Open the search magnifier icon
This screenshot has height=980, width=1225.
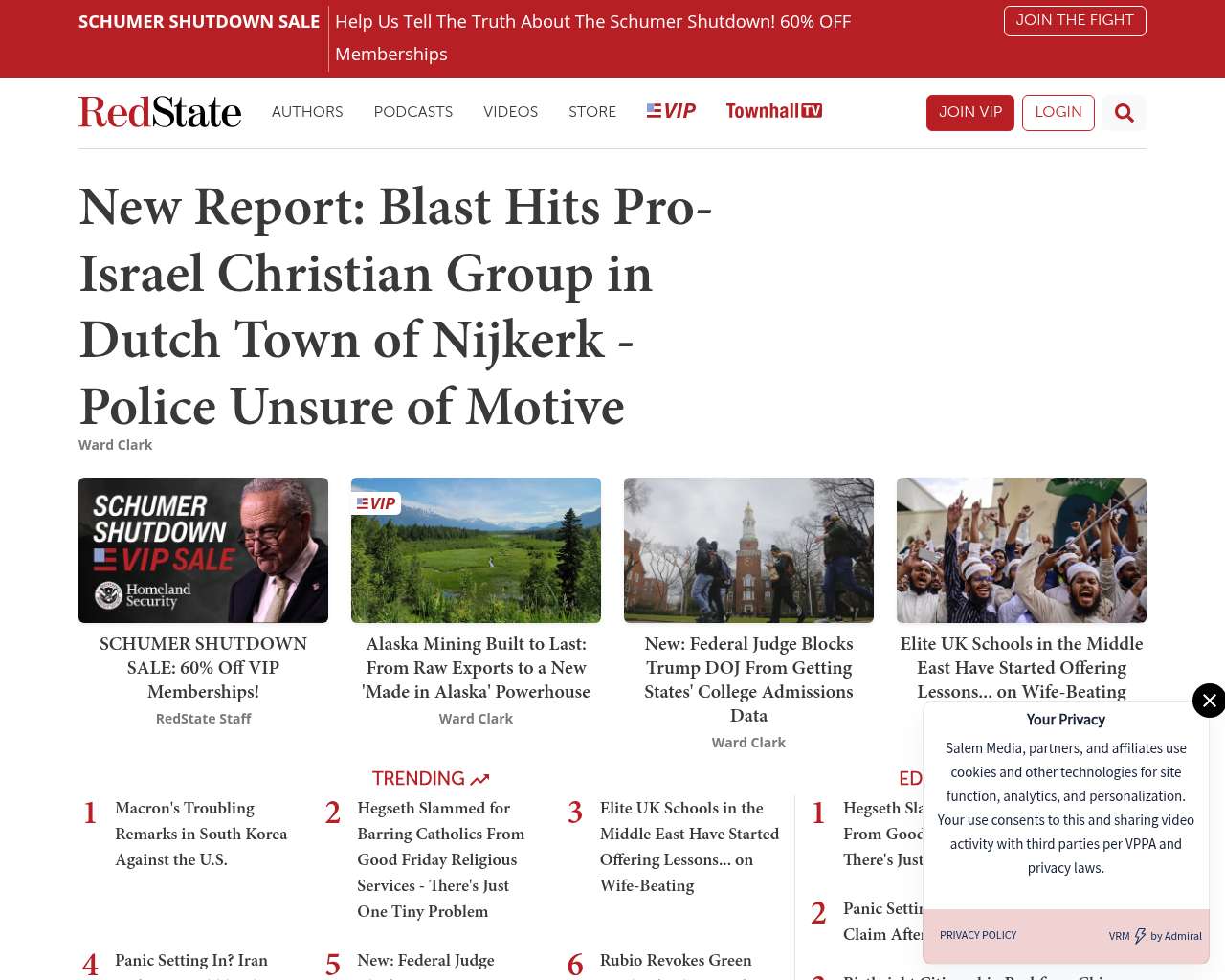tap(1124, 113)
